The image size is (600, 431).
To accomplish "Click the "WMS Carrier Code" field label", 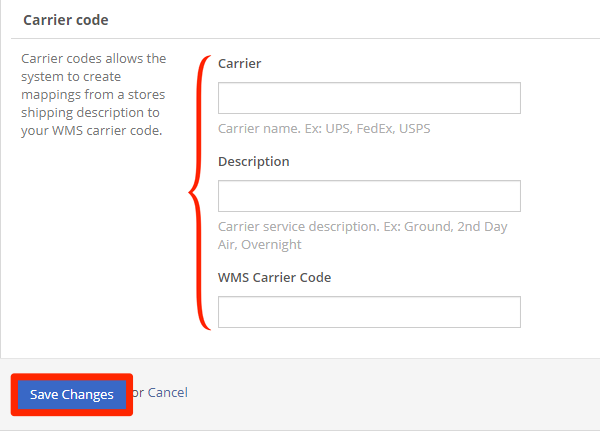I will (x=274, y=278).
